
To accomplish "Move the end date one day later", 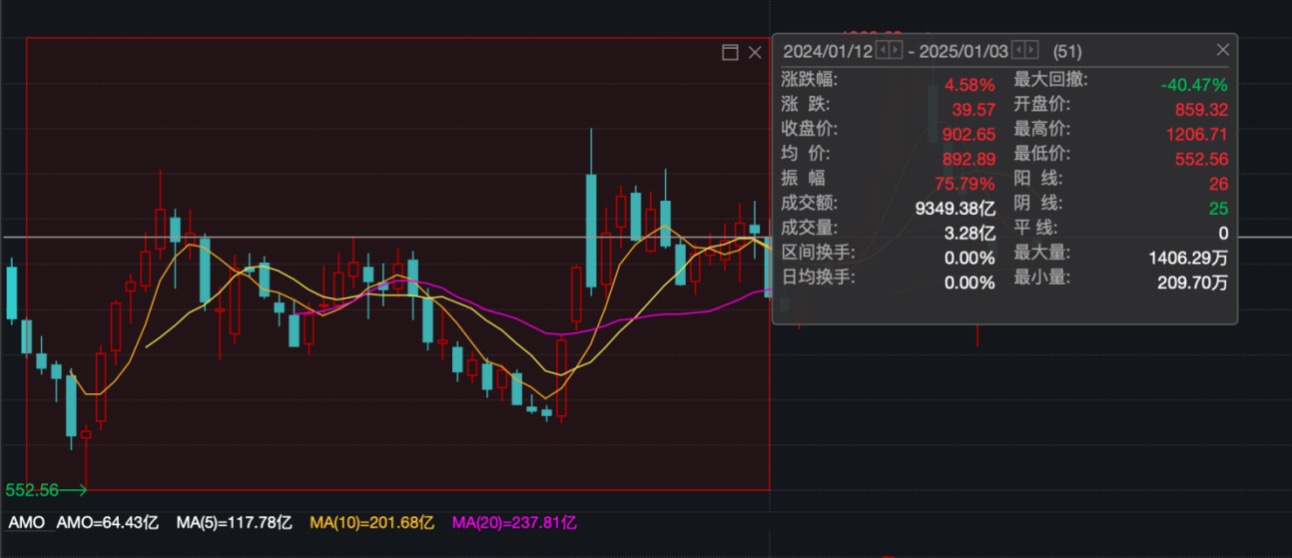I will click(1032, 50).
